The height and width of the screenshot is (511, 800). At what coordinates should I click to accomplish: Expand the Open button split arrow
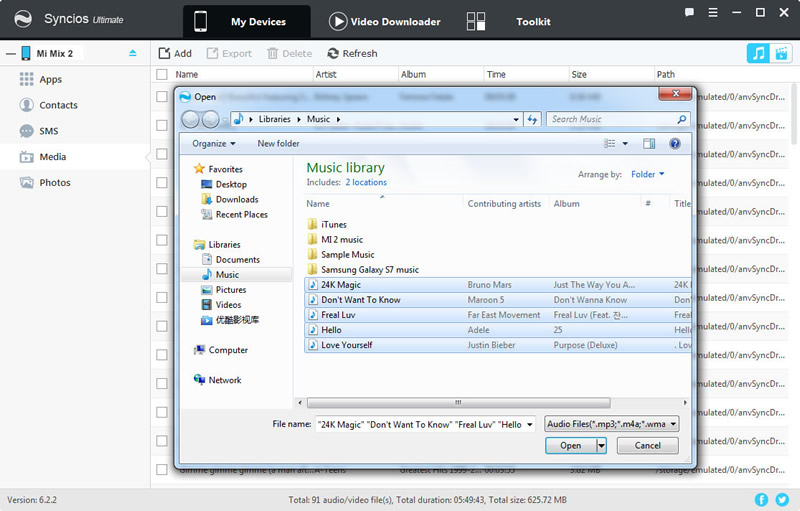602,446
